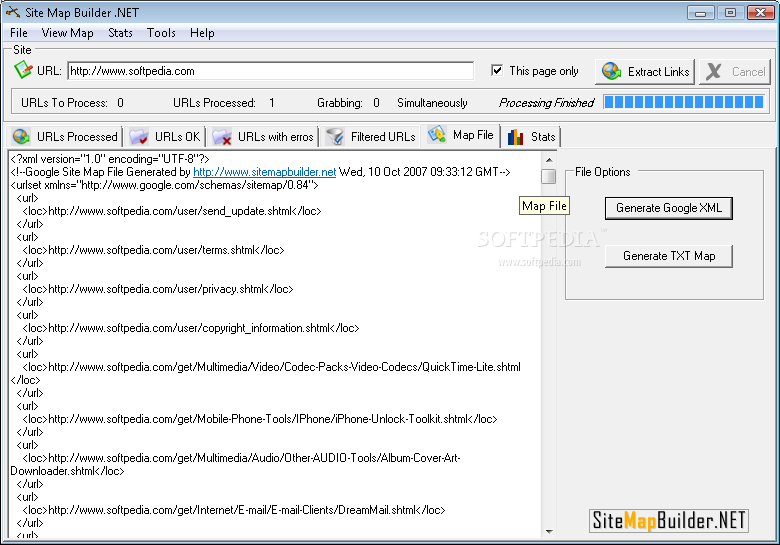Image resolution: width=780 pixels, height=545 pixels.
Task: Click the SiteMapBuilder.NET logo
Action: tap(669, 521)
